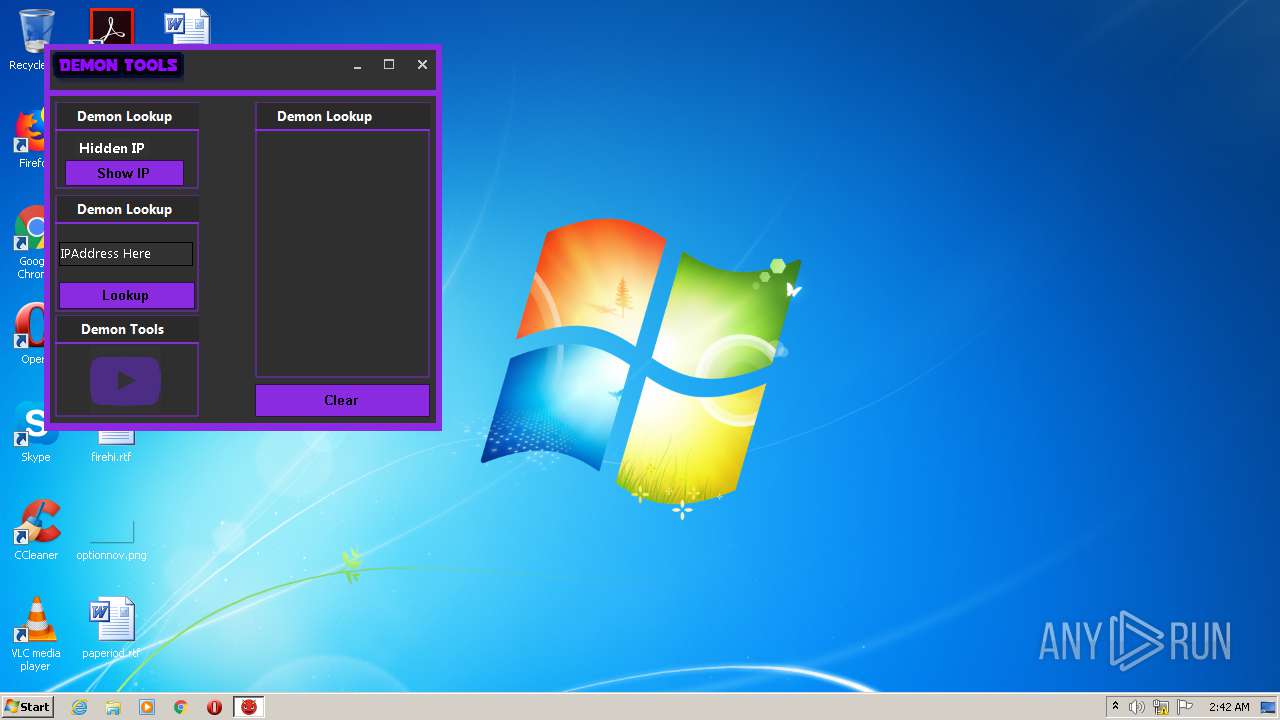Open the CCleaner desktop shortcut

(36, 530)
